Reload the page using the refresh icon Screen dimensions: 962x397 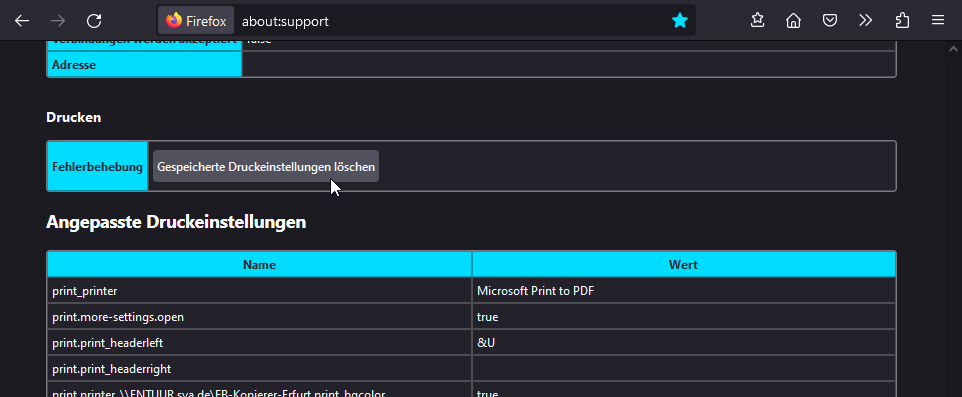point(94,21)
